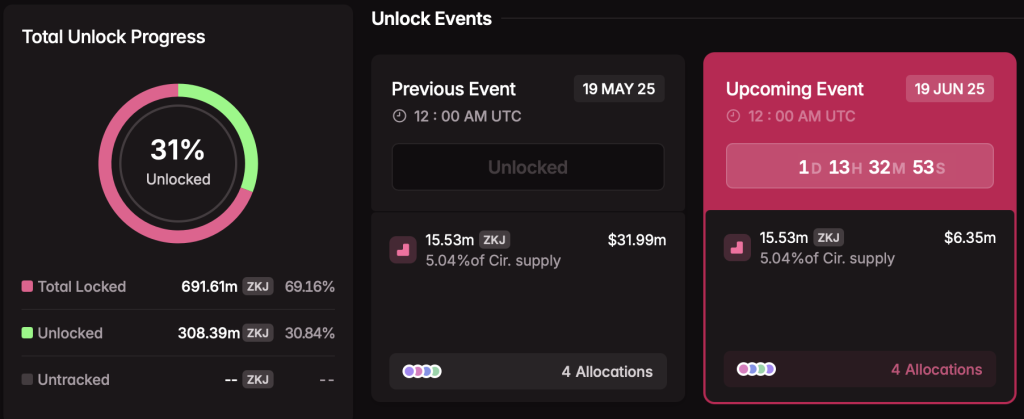Click the clock icon in Previous Event
The width and height of the screenshot is (1024, 419).
pos(399,116)
